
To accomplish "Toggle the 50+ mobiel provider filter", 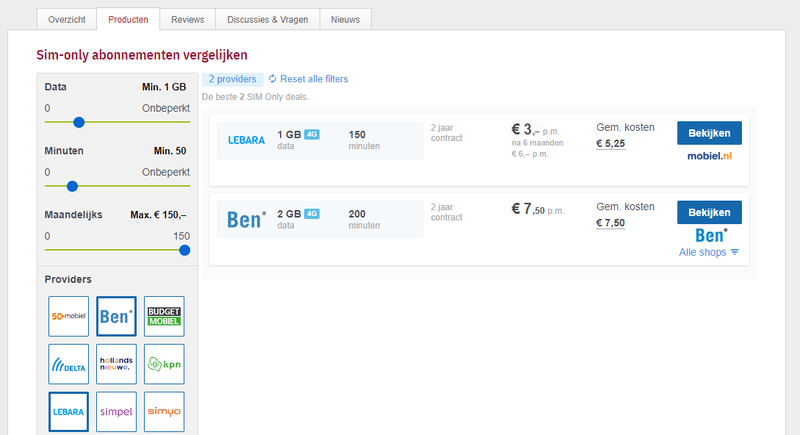I will [68, 316].
